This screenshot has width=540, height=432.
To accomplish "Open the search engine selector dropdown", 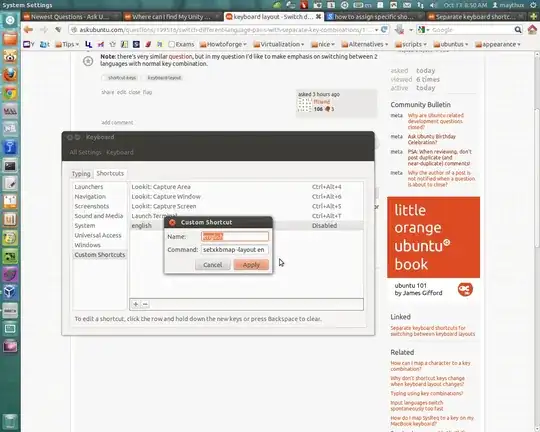I will point(424,30).
